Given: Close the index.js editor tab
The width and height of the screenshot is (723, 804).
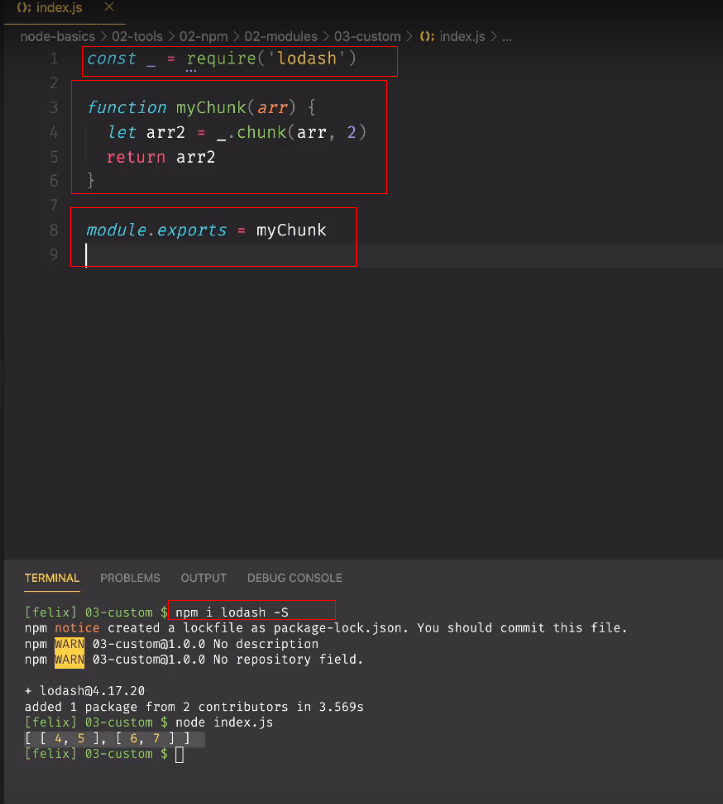Looking at the screenshot, I should (109, 7).
